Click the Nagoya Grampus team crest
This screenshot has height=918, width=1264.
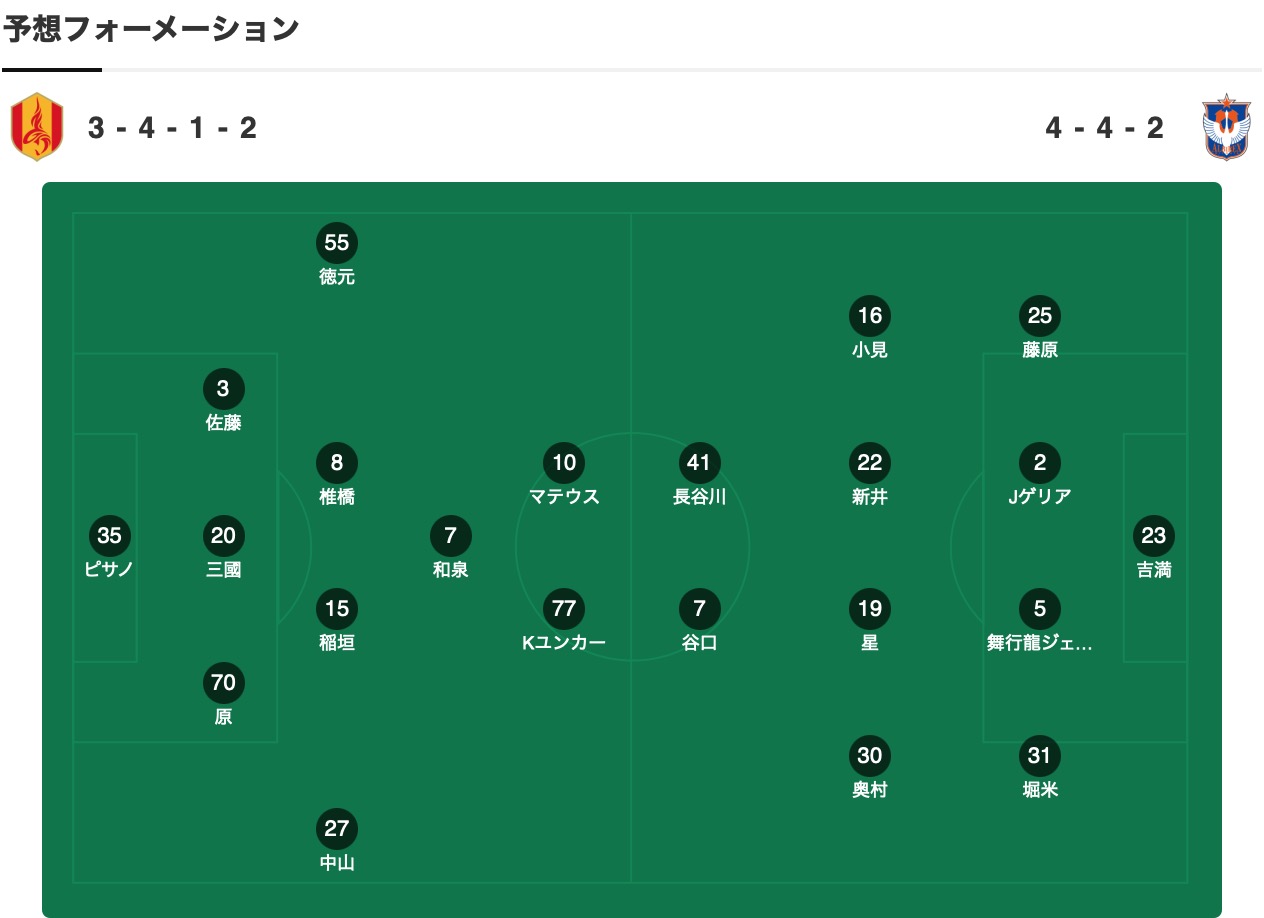(37, 127)
